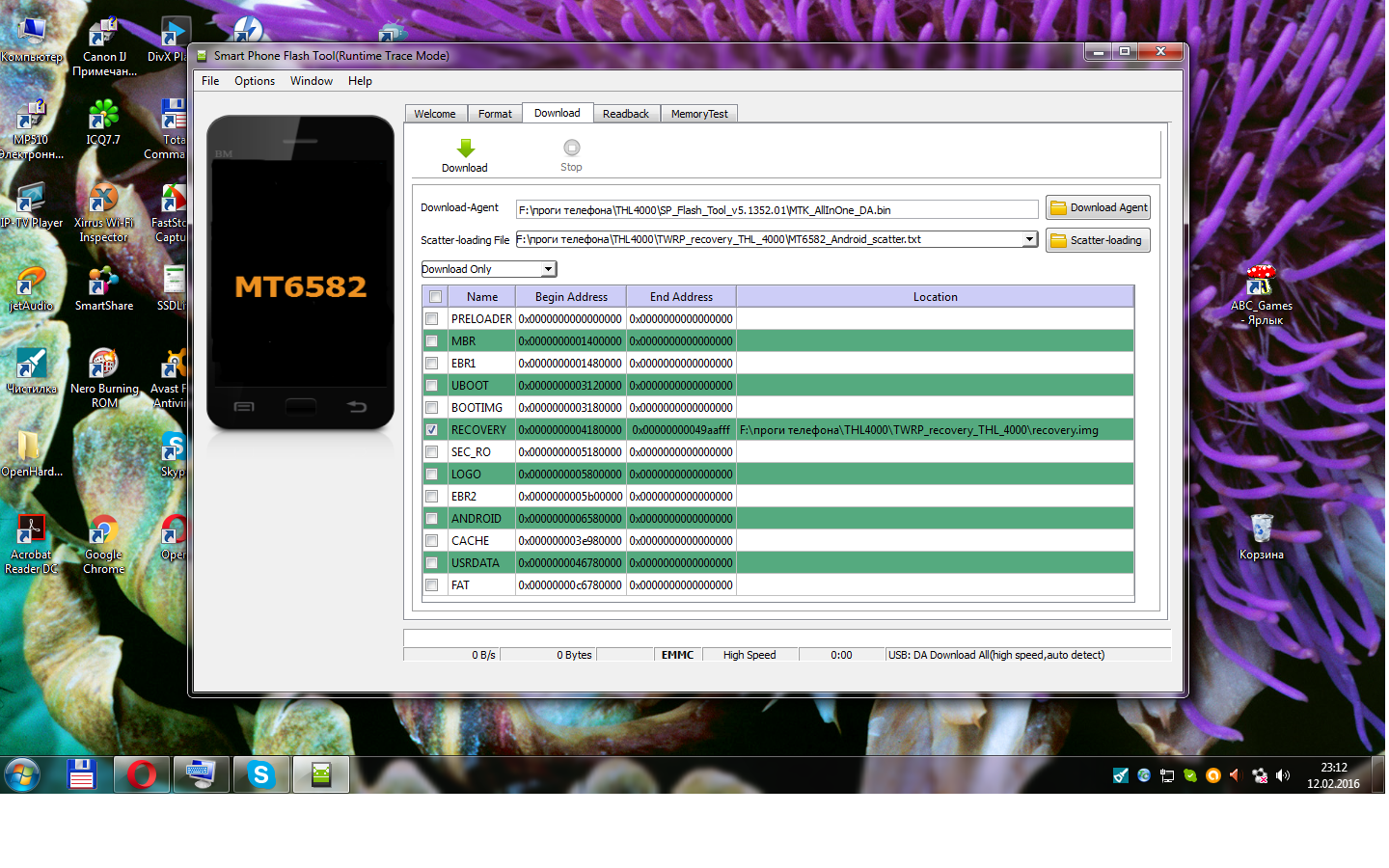The width and height of the screenshot is (1389, 868).
Task: Click the Scatter-loading browse button
Action: 1098,240
